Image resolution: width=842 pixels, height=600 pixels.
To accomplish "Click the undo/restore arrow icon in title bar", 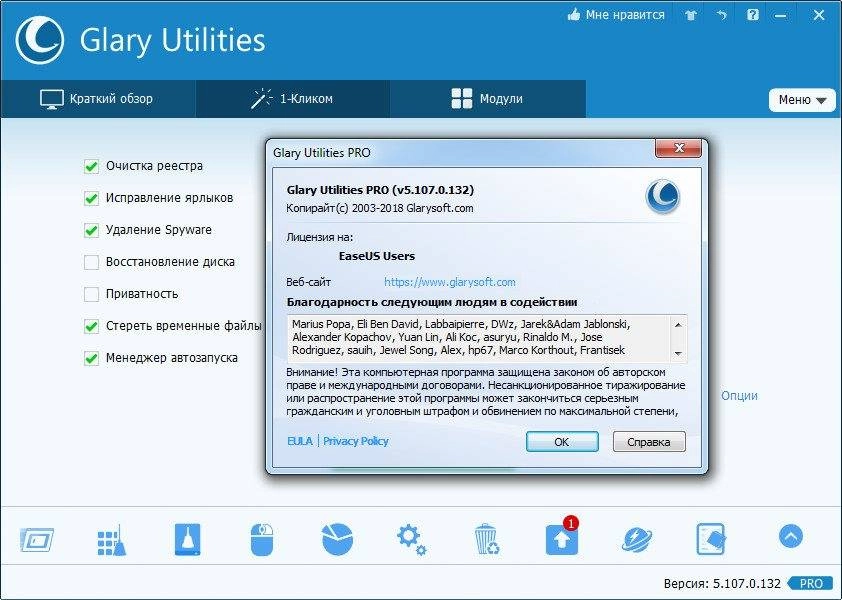I will click(722, 15).
